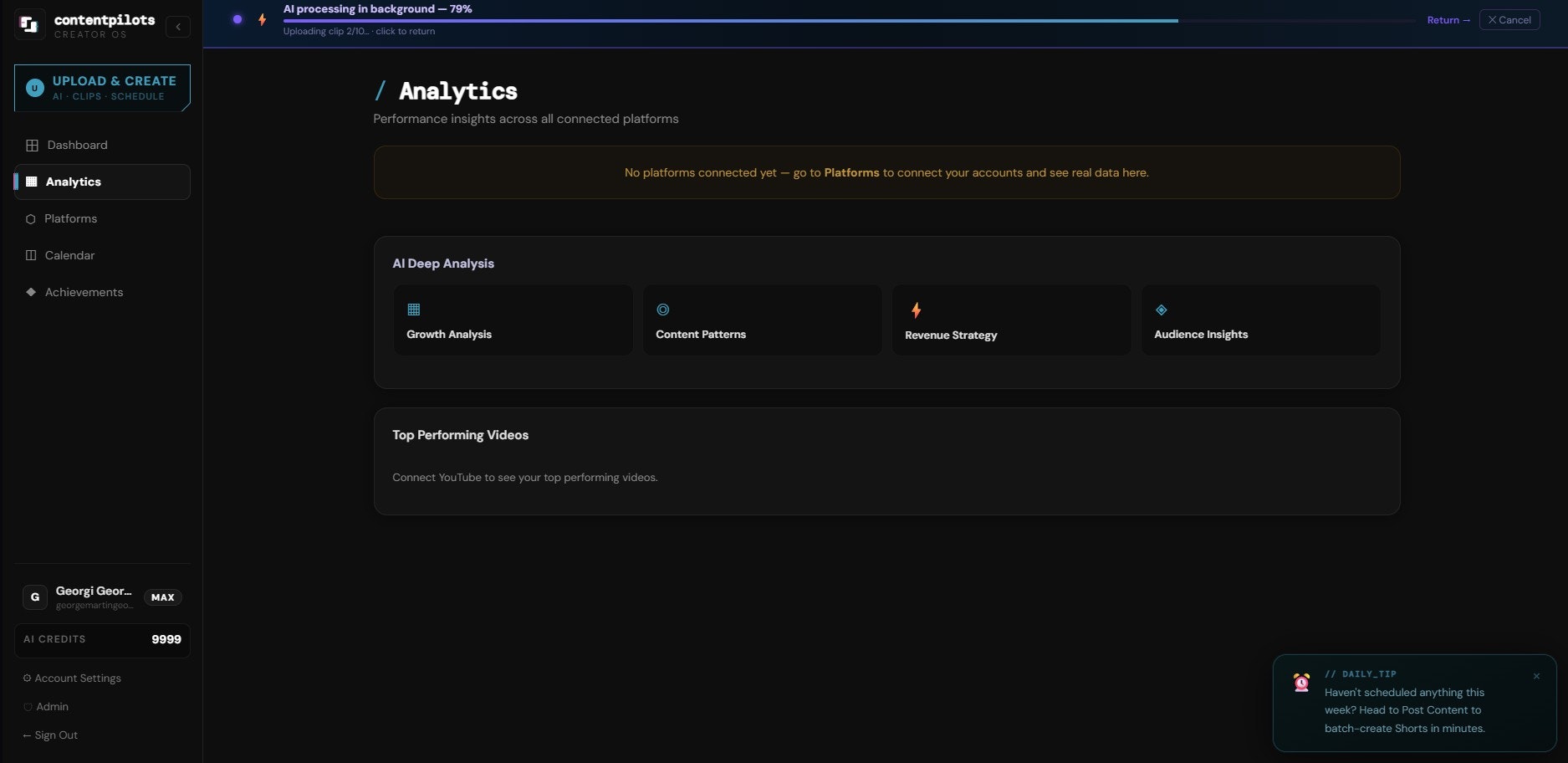Click the lightning bolt icon in top bar
This screenshot has height=763, width=1568.
click(x=263, y=19)
